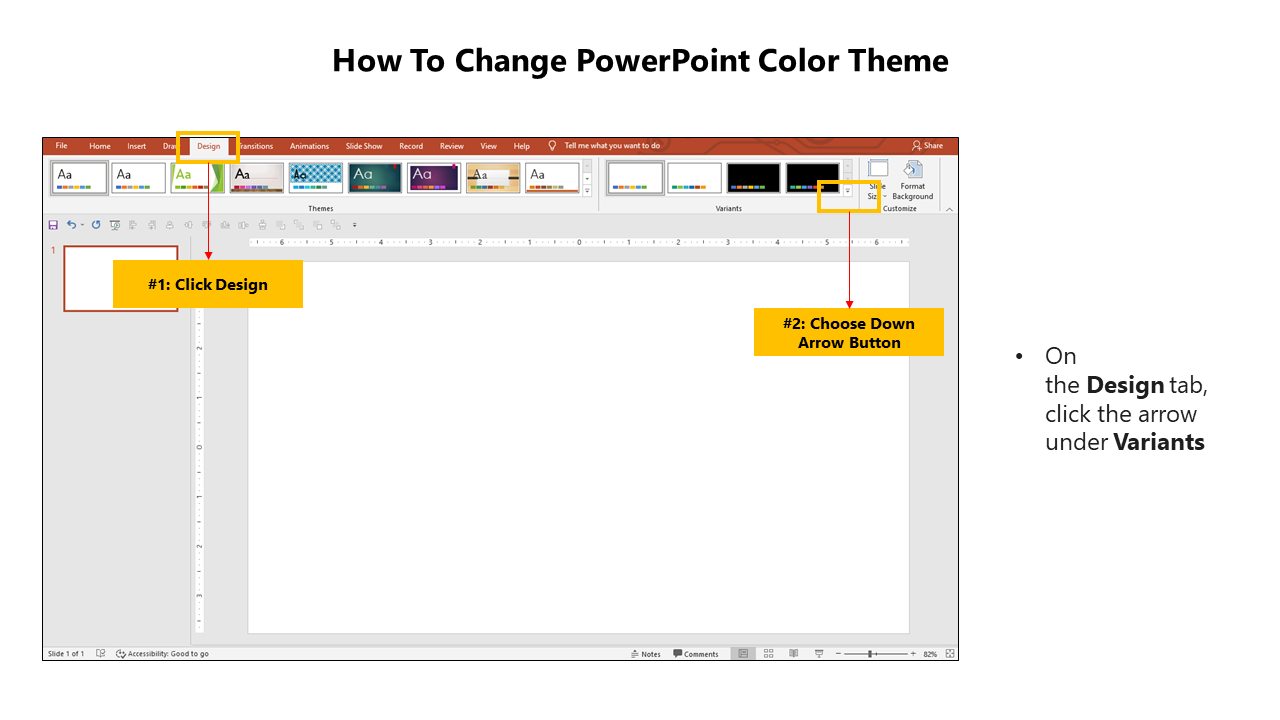Open the Animations tab
The height and width of the screenshot is (720, 1280).
pyautogui.click(x=310, y=146)
